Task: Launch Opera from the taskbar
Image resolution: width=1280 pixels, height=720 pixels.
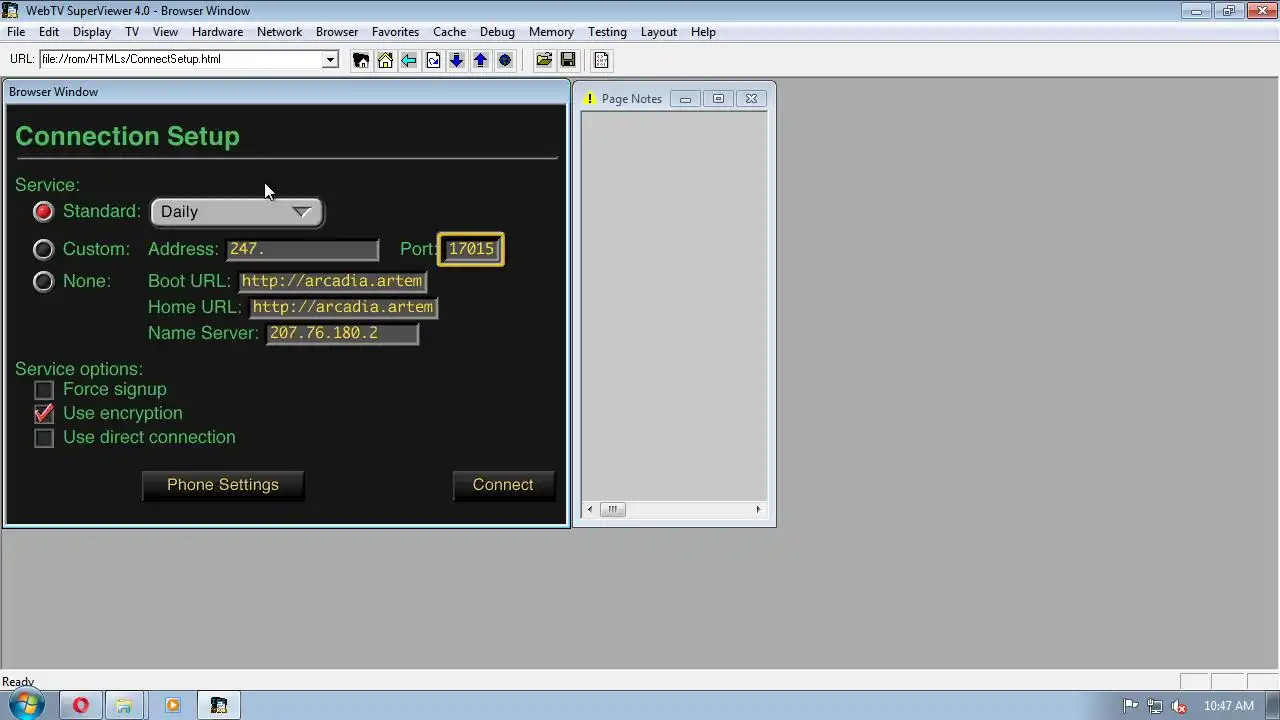Action: 81,705
